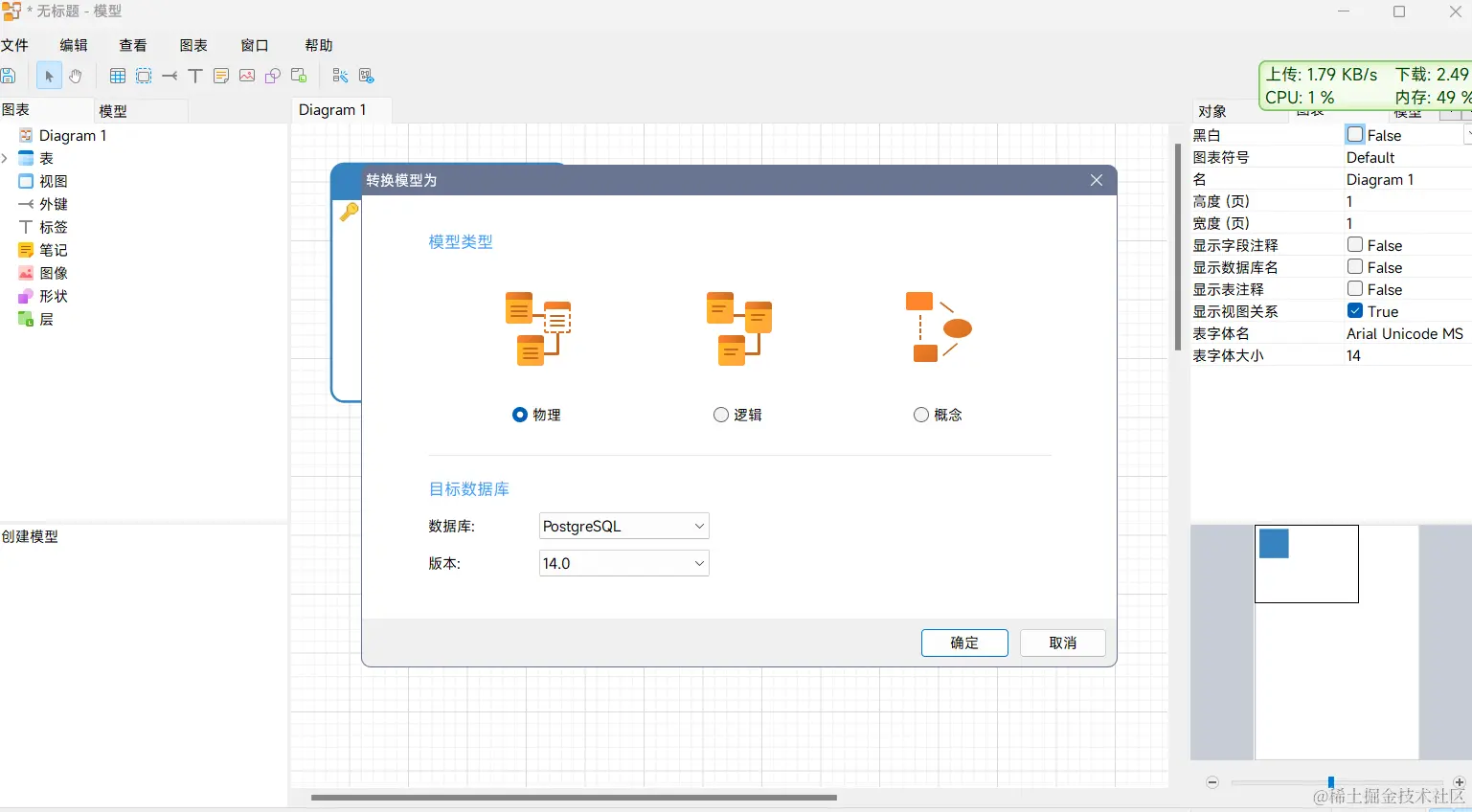Close the 转换模型为 dialog
The image size is (1472, 812).
click(x=1097, y=180)
